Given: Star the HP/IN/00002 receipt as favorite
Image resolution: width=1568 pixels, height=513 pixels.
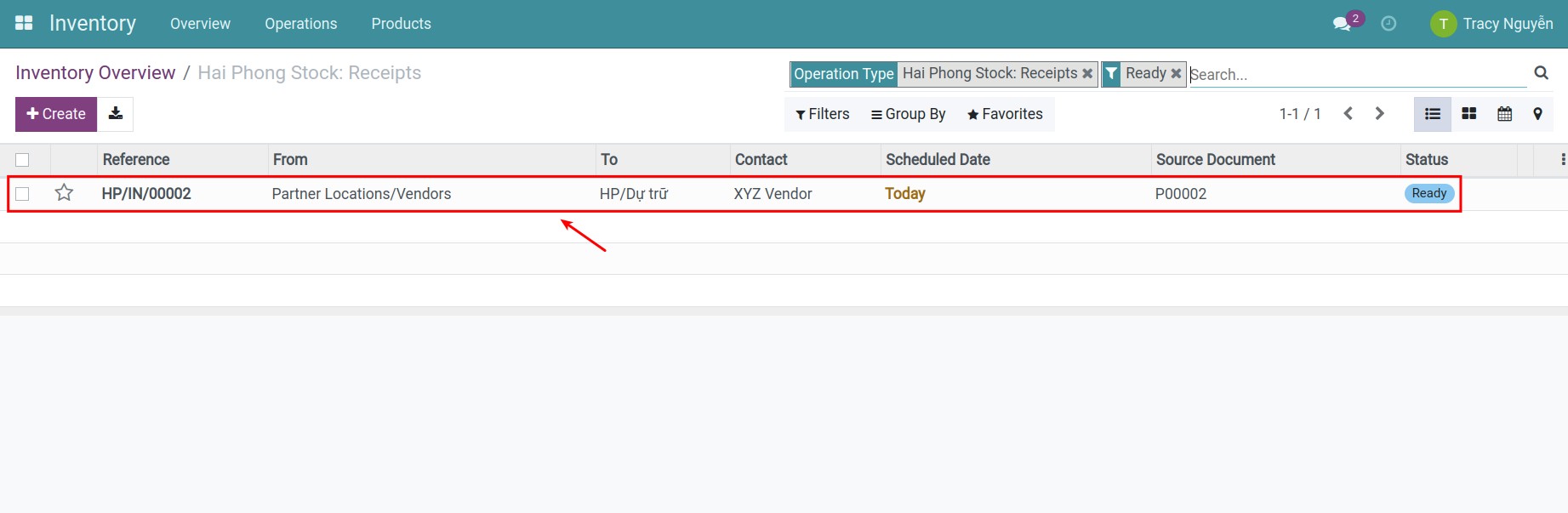Looking at the screenshot, I should pyautogui.click(x=64, y=193).
